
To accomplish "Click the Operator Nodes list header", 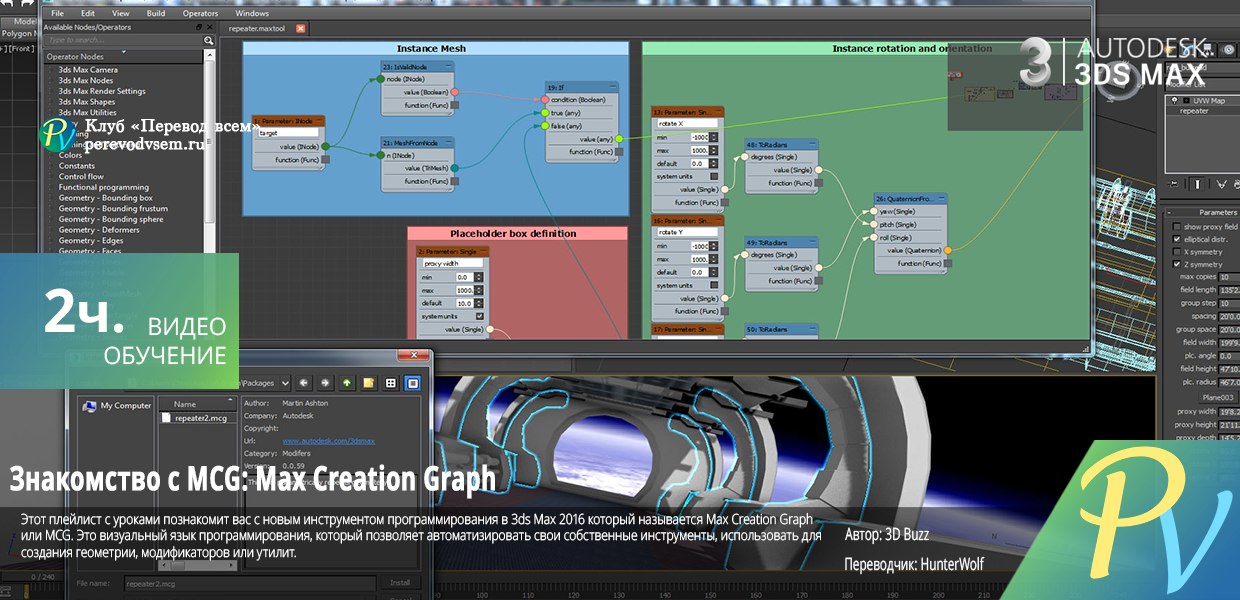I will 123,57.
